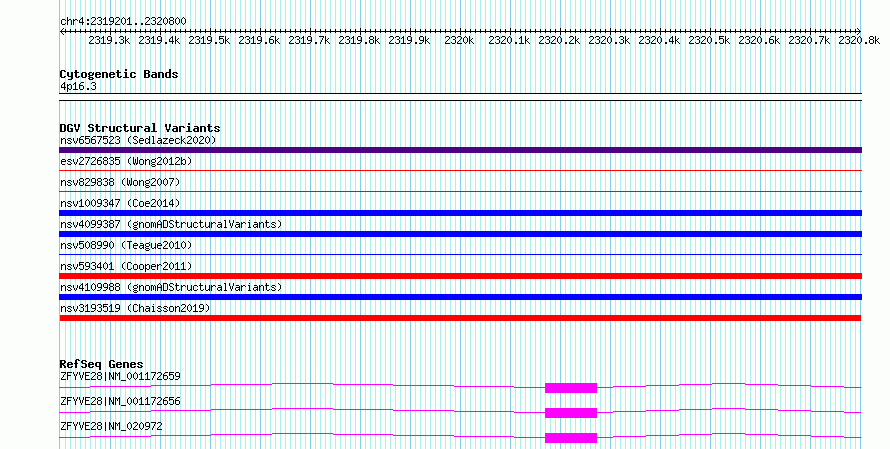Click the nsv4109988 gnomADStructuralVariants label
This screenshot has width=890, height=449.
tap(171, 287)
